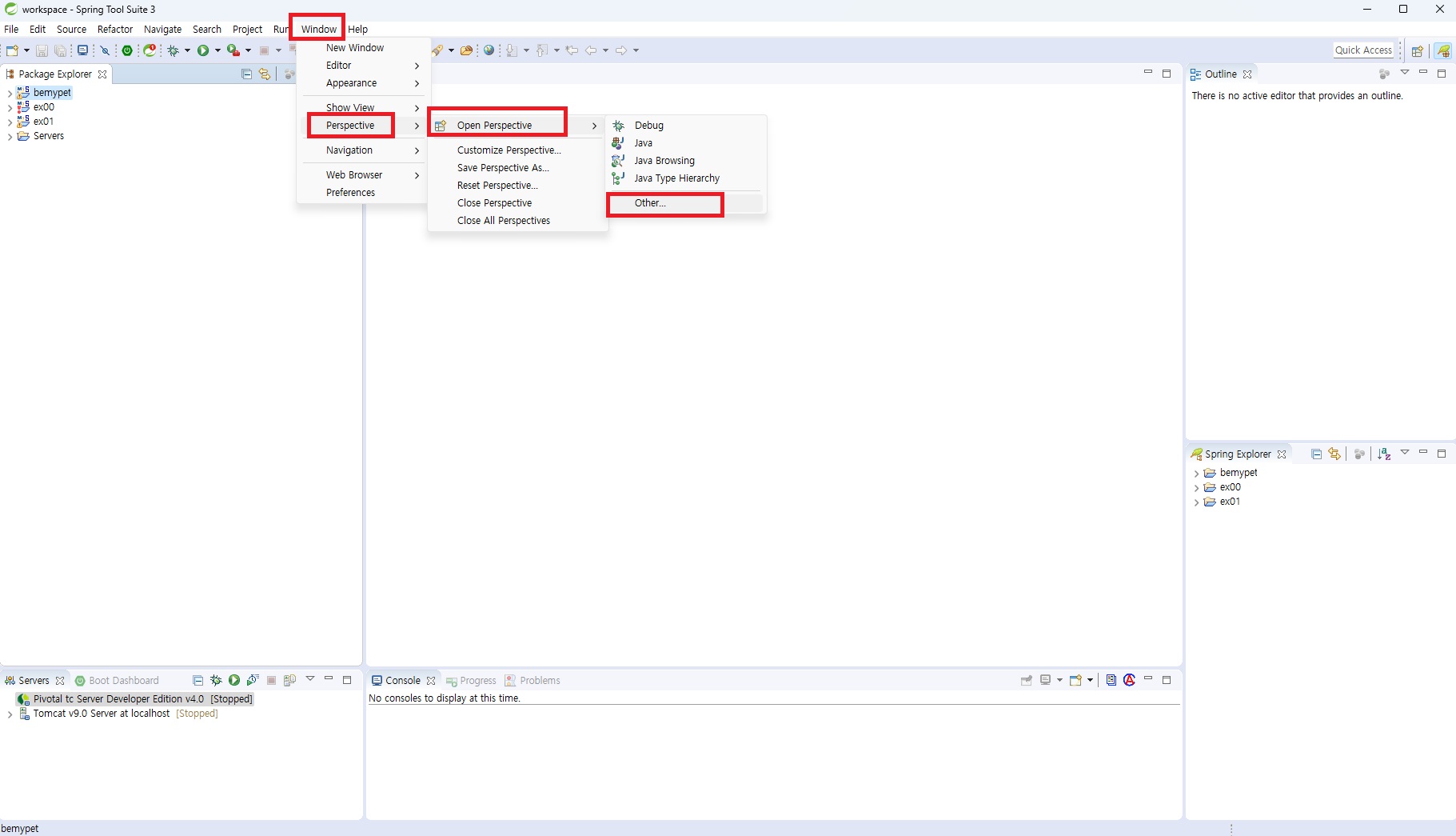Click the Quick Access search field
The height and width of the screenshot is (836, 1456).
pyautogui.click(x=1364, y=50)
